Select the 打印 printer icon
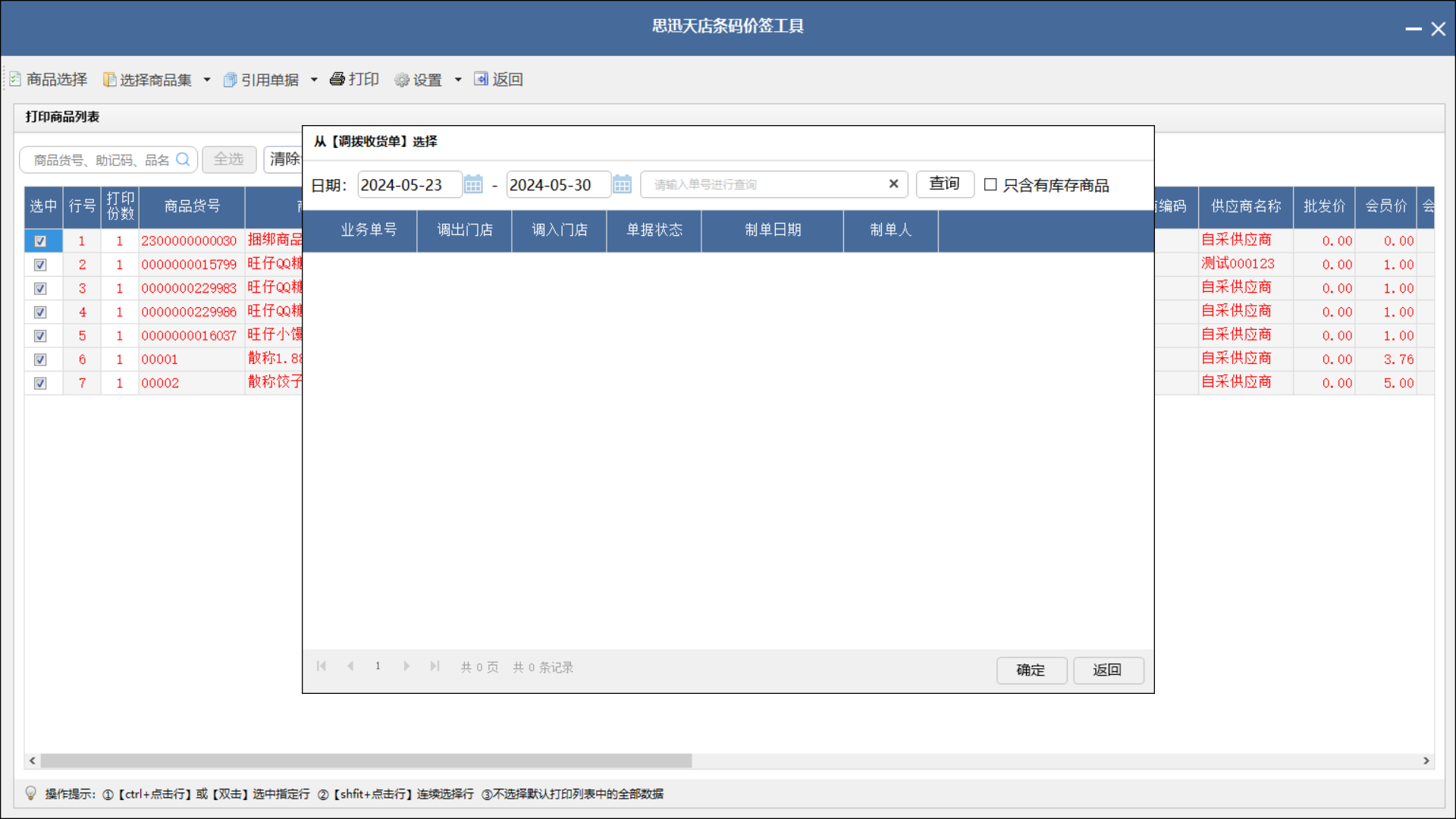 [337, 79]
